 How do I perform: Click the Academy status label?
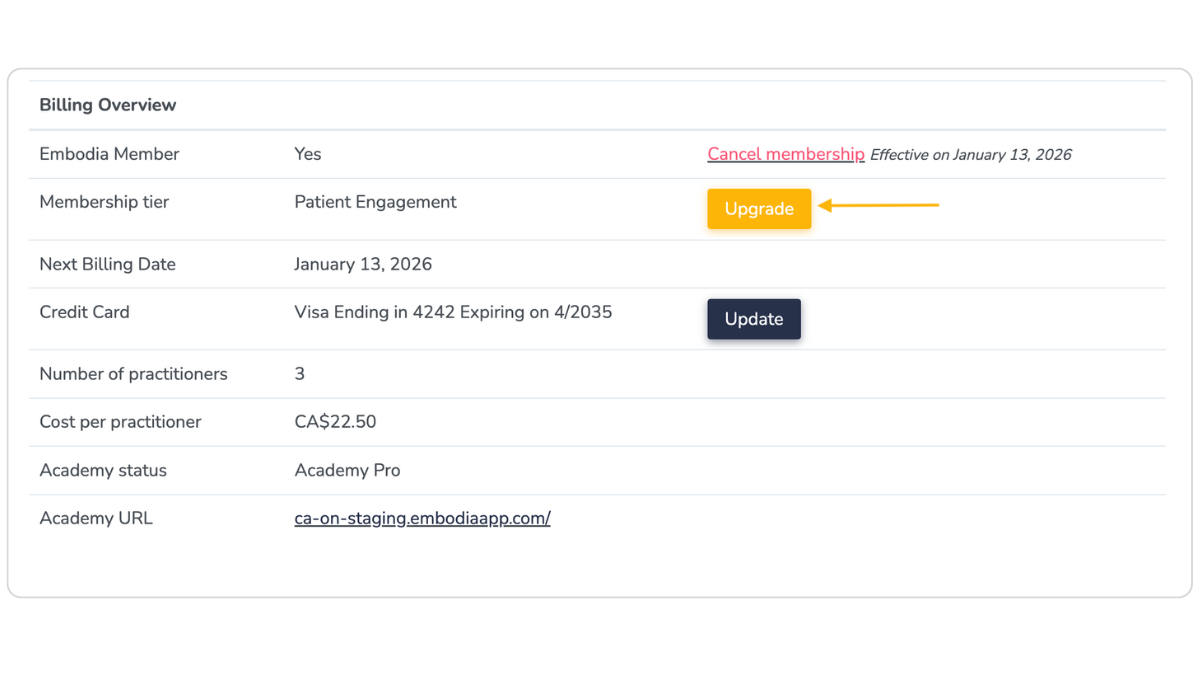(103, 470)
